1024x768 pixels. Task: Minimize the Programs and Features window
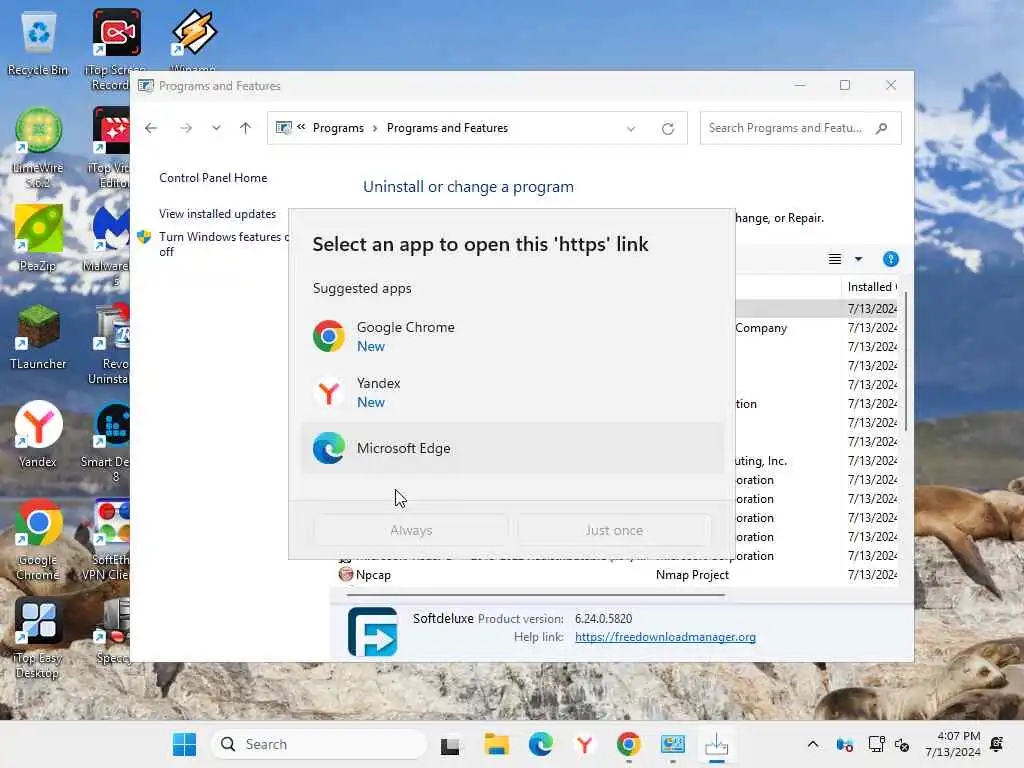(800, 86)
